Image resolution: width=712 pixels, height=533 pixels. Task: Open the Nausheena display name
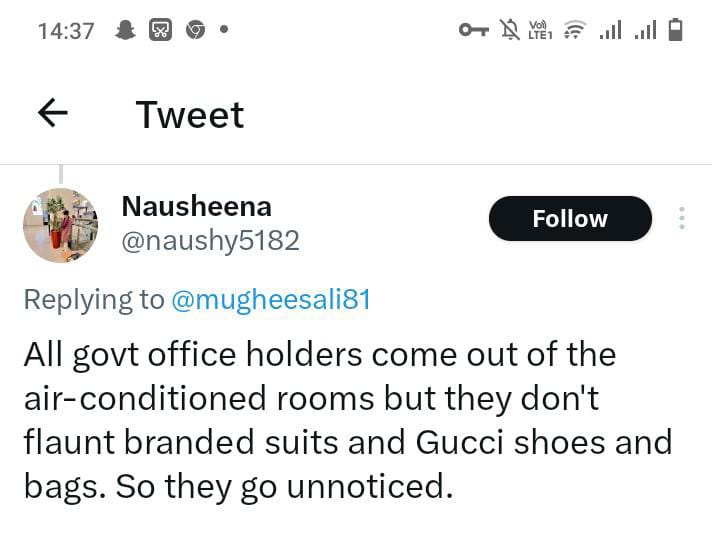pos(196,206)
